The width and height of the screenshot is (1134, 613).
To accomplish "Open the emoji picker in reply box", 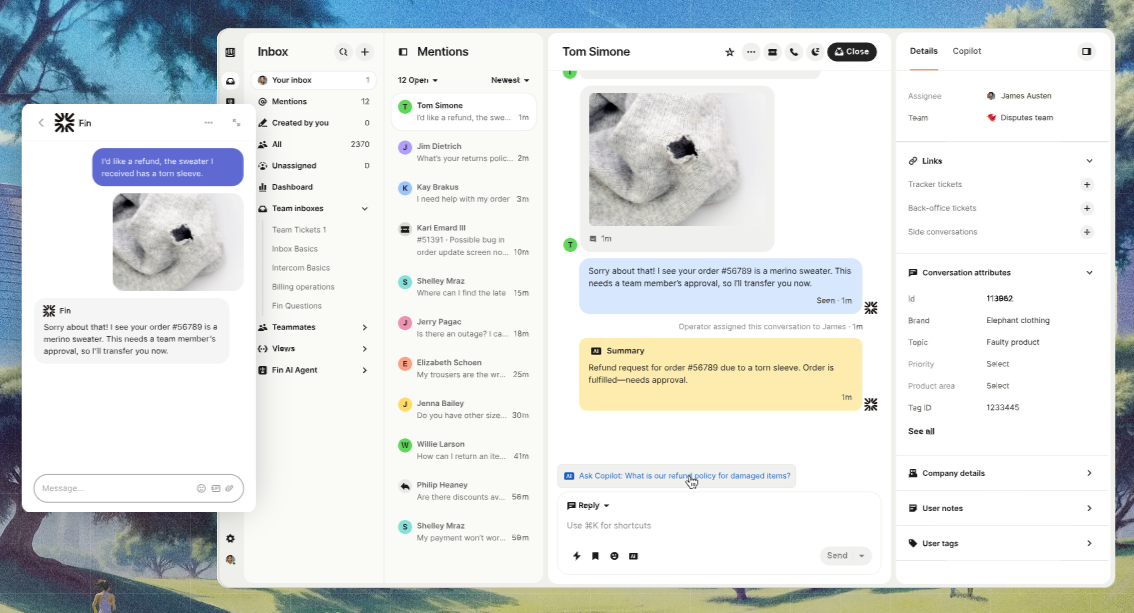I will (x=614, y=556).
